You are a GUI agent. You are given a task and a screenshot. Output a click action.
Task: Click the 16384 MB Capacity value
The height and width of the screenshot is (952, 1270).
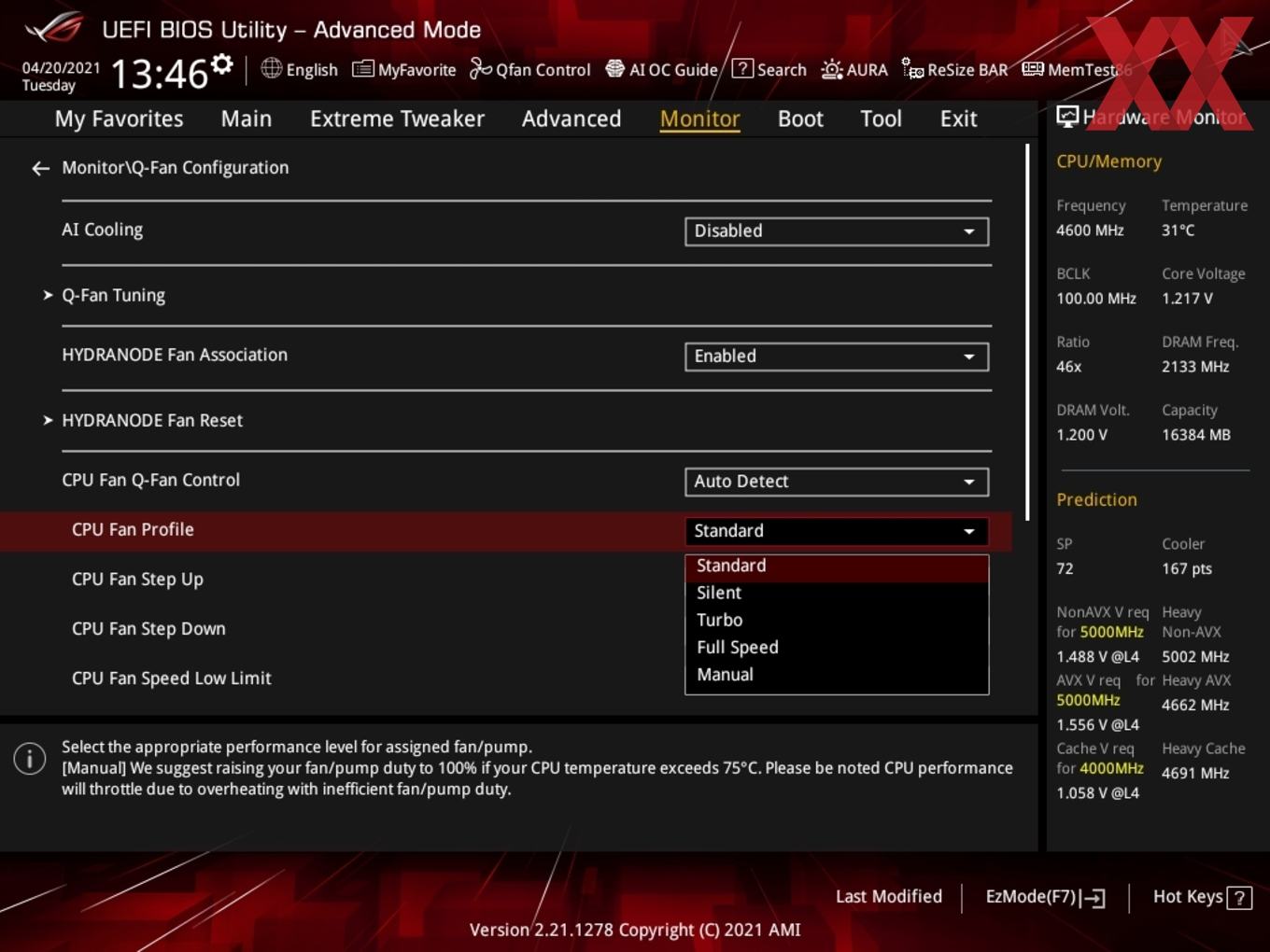1196,435
